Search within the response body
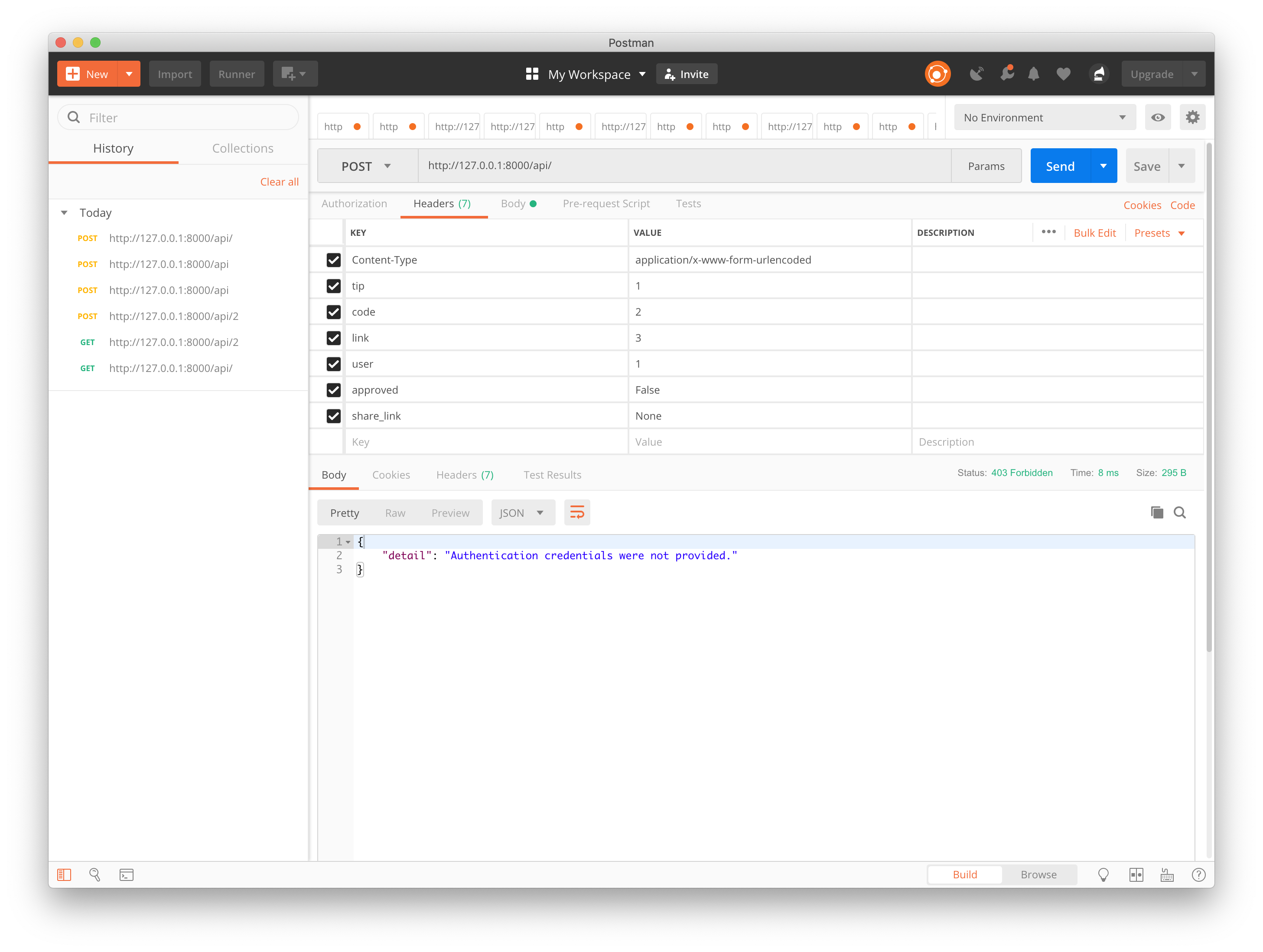This screenshot has width=1263, height=952. click(1180, 513)
